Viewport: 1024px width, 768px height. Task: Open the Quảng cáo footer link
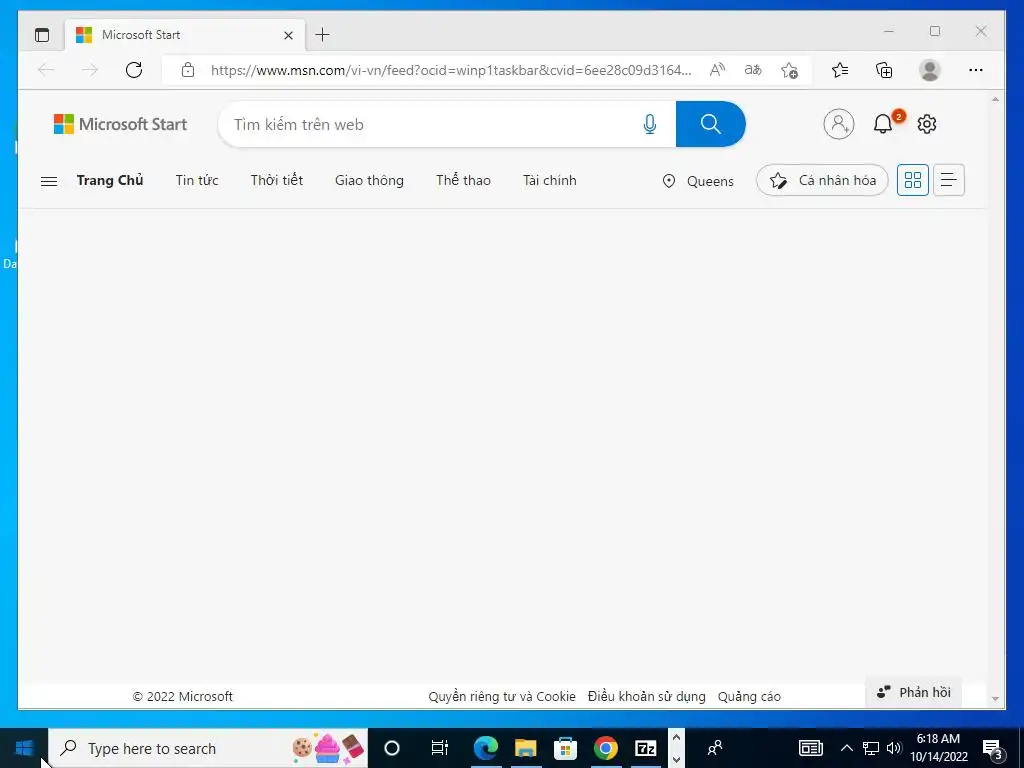749,696
